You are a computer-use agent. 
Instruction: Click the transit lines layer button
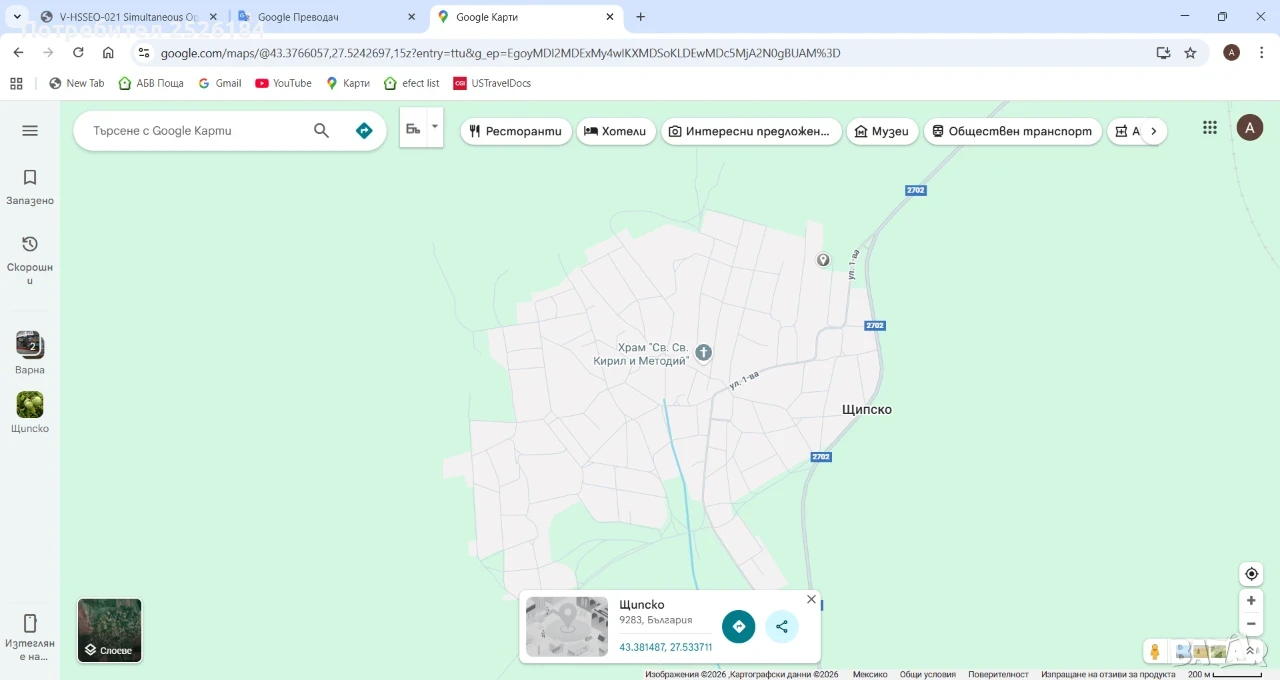pyautogui.click(x=413, y=129)
